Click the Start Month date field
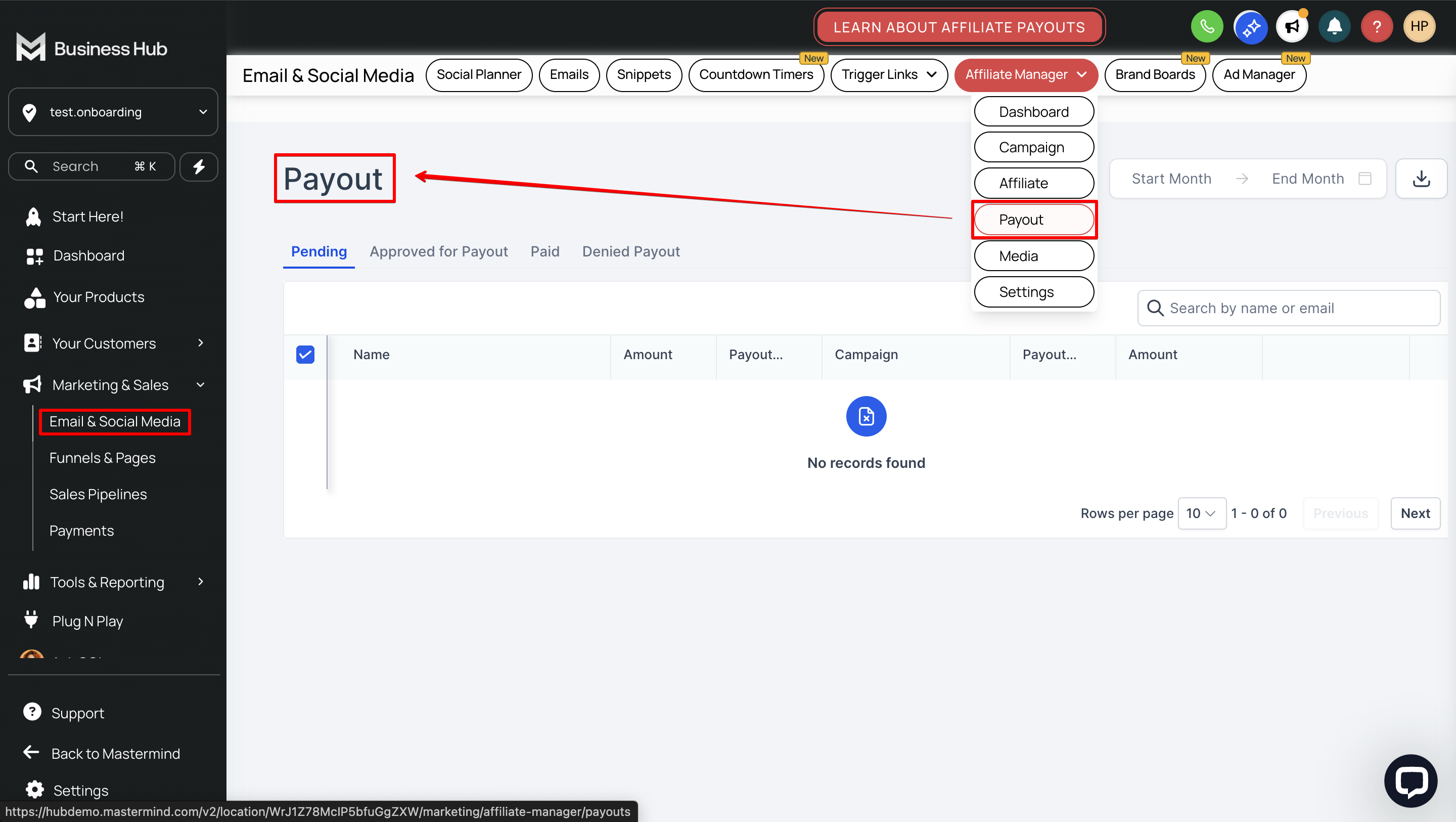 (1171, 179)
